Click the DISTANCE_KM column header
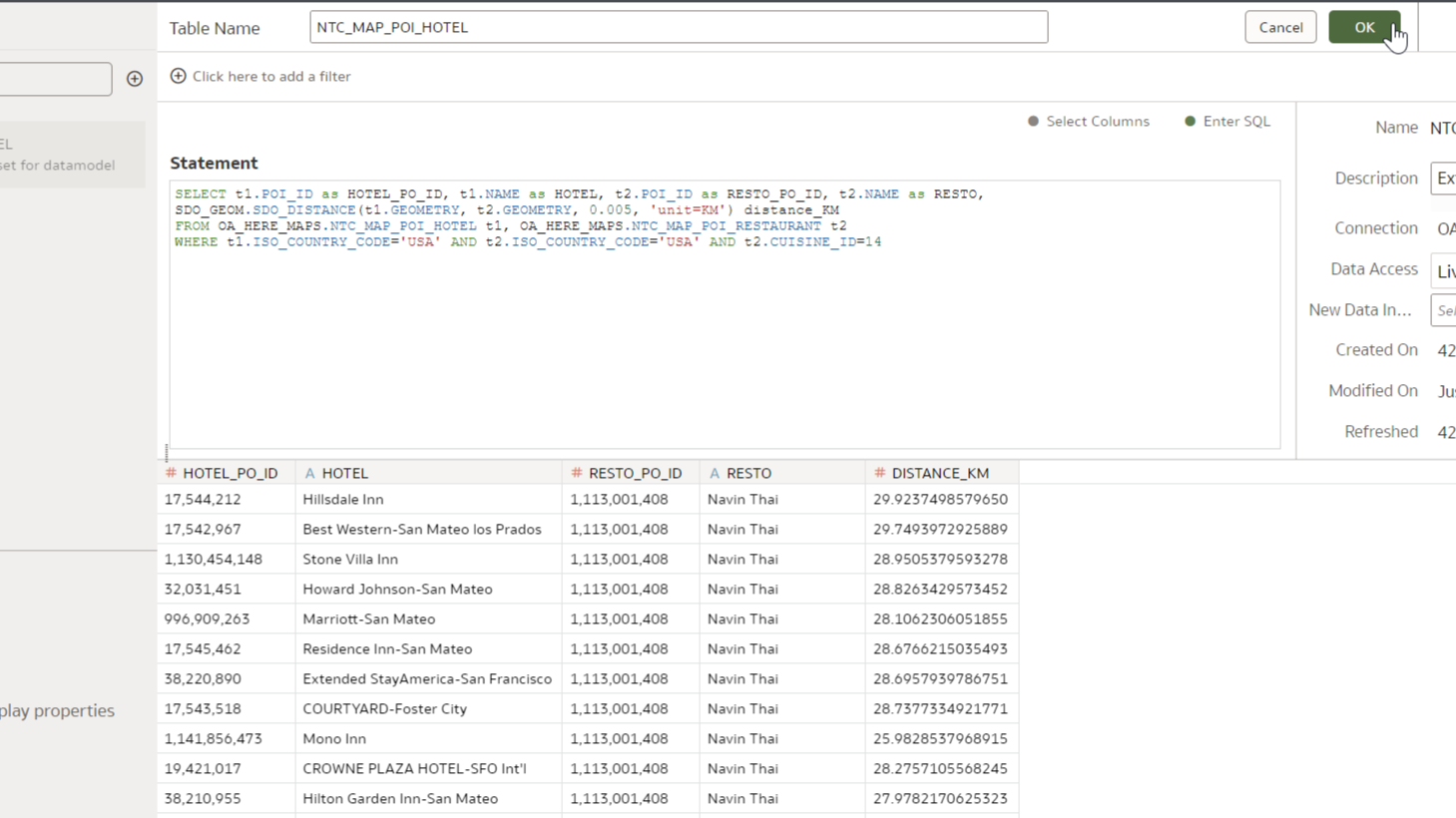 click(x=940, y=473)
